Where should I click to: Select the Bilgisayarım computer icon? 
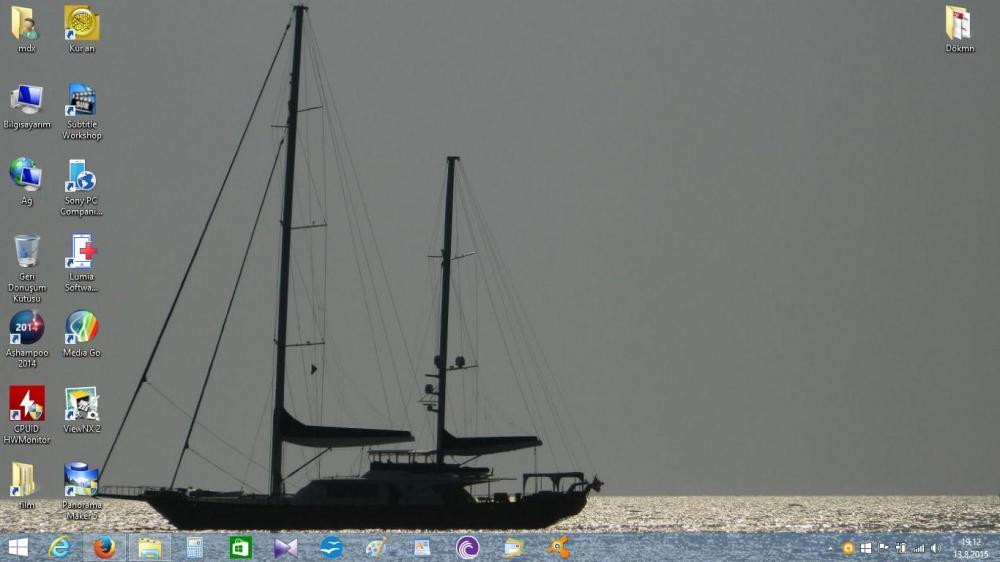[x=27, y=101]
